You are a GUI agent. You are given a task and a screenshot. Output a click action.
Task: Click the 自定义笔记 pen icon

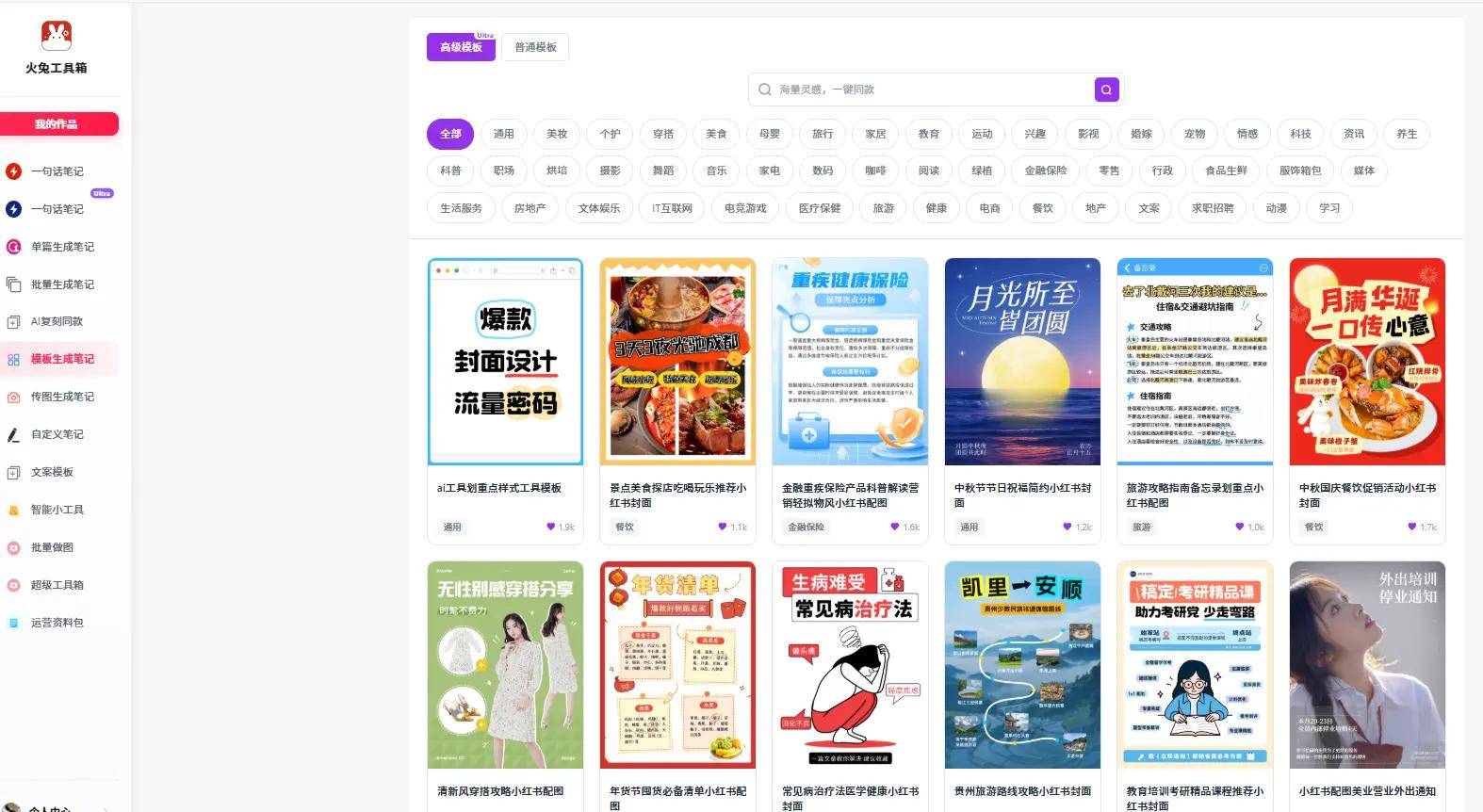pyautogui.click(x=13, y=435)
